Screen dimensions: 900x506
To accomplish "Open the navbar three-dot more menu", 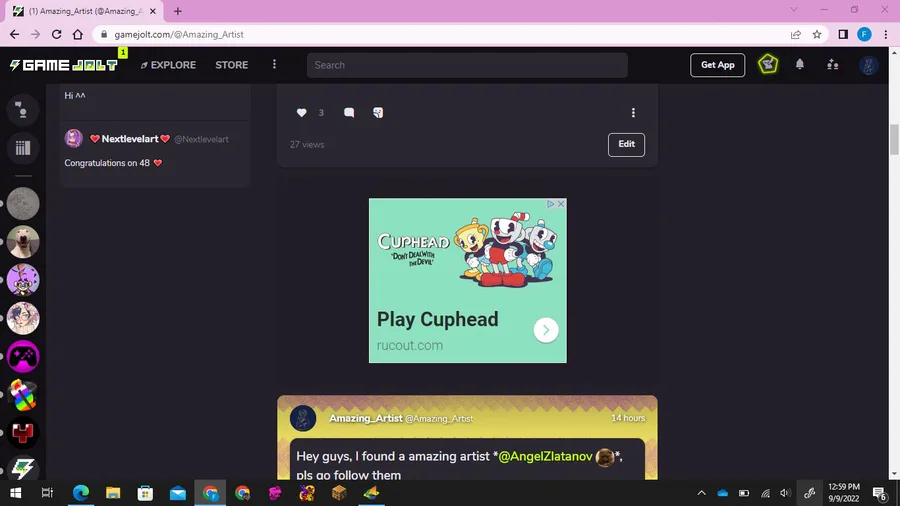I will click(274, 64).
